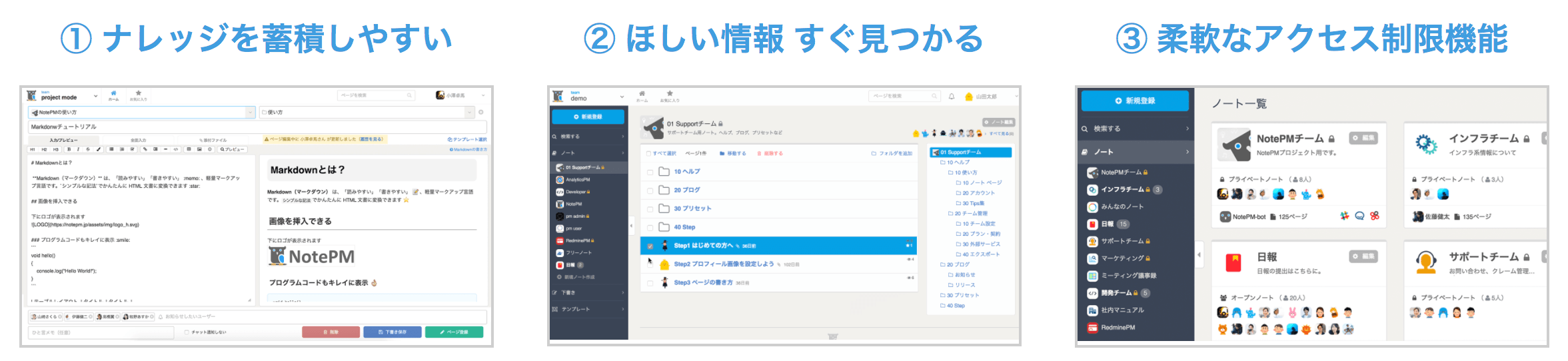
Task: Click 日報 red bookmark icon on card
Action: [x=1233, y=263]
